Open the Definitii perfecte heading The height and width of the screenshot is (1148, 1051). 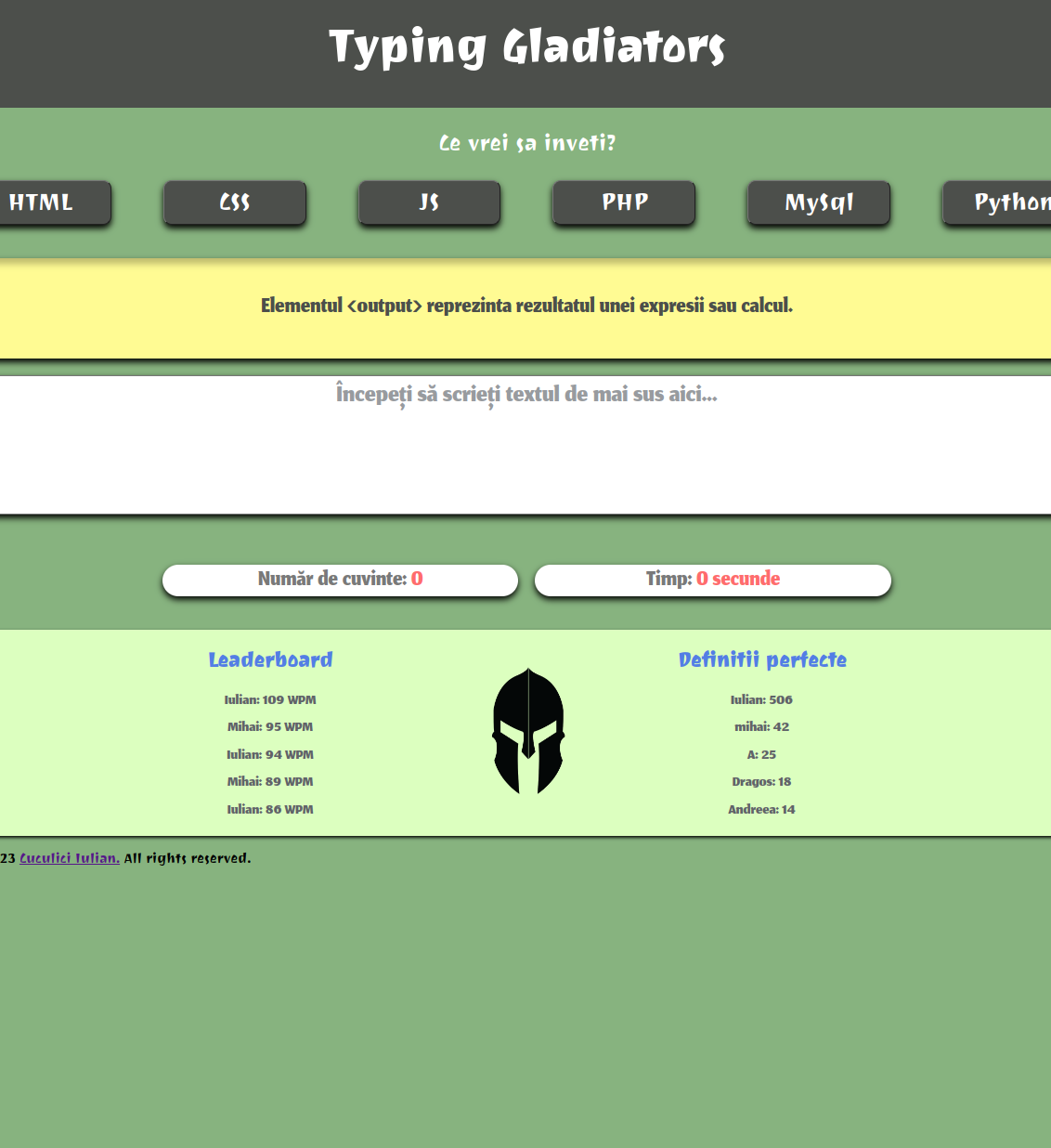tap(762, 659)
